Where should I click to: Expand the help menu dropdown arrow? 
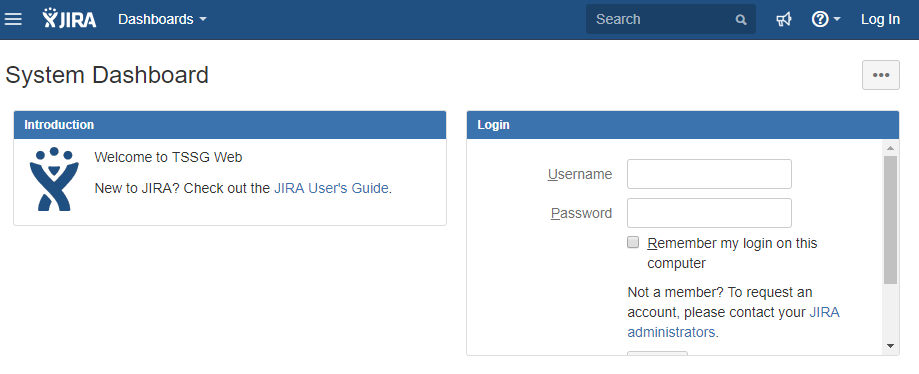tap(836, 19)
